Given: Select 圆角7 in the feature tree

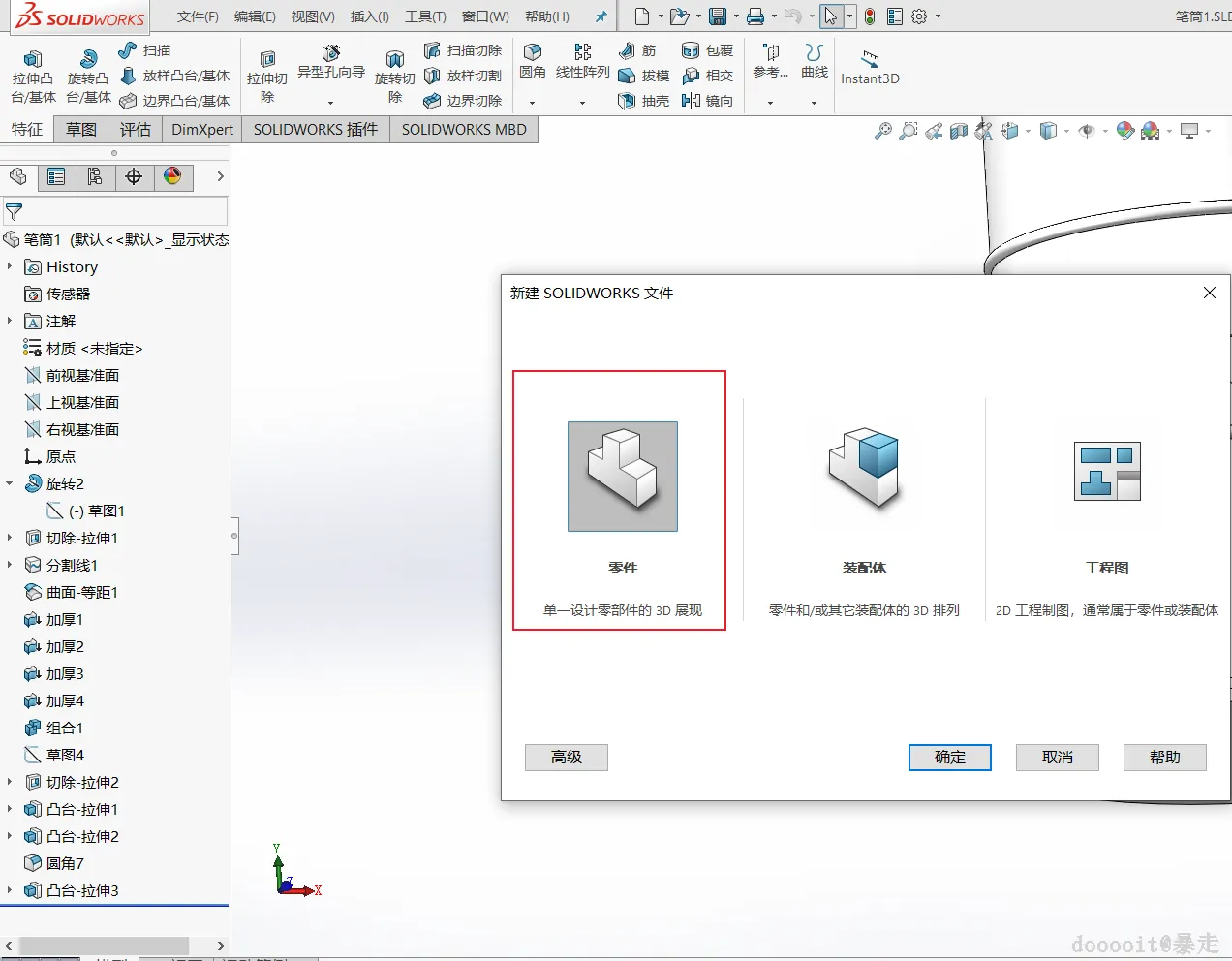Looking at the screenshot, I should (54, 863).
